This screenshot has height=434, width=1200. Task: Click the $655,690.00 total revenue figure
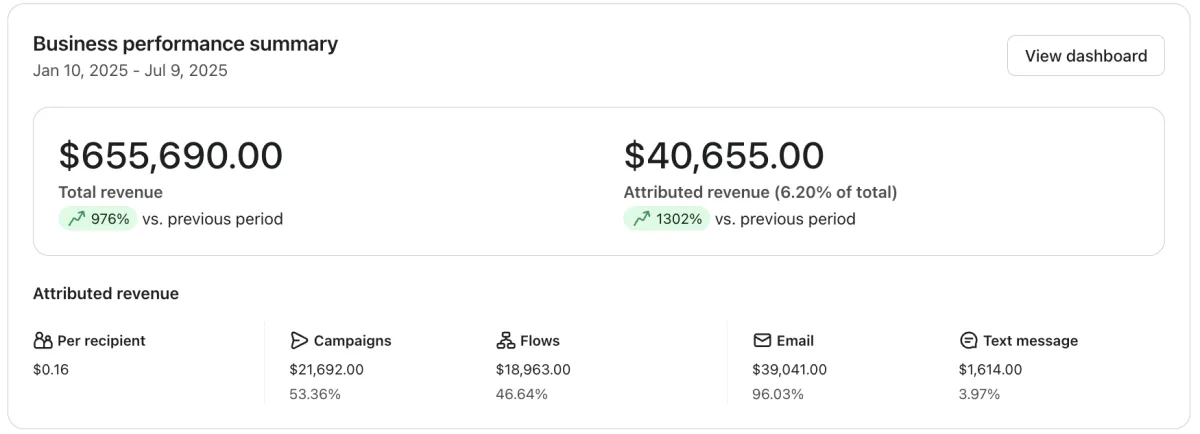click(x=171, y=156)
